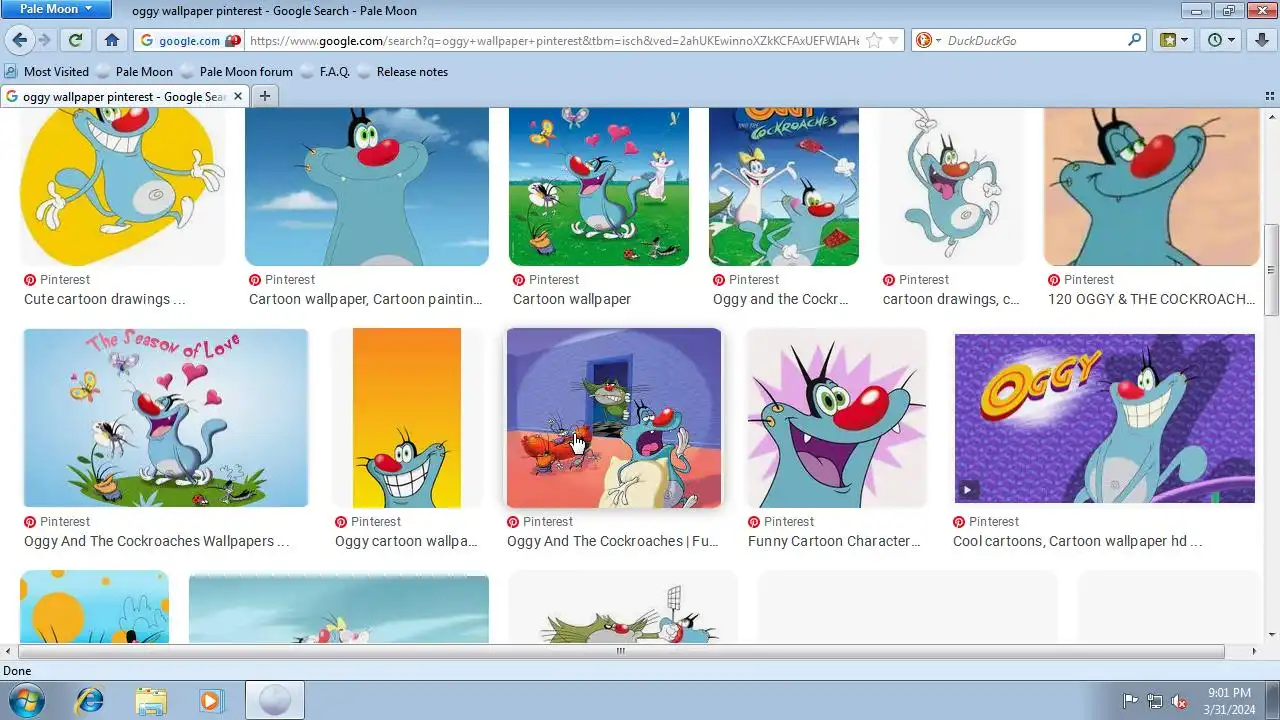Screen dimensions: 1280x720
Task: Click the Pinterest source under Cartoon wallpaper
Action: (x=545, y=280)
